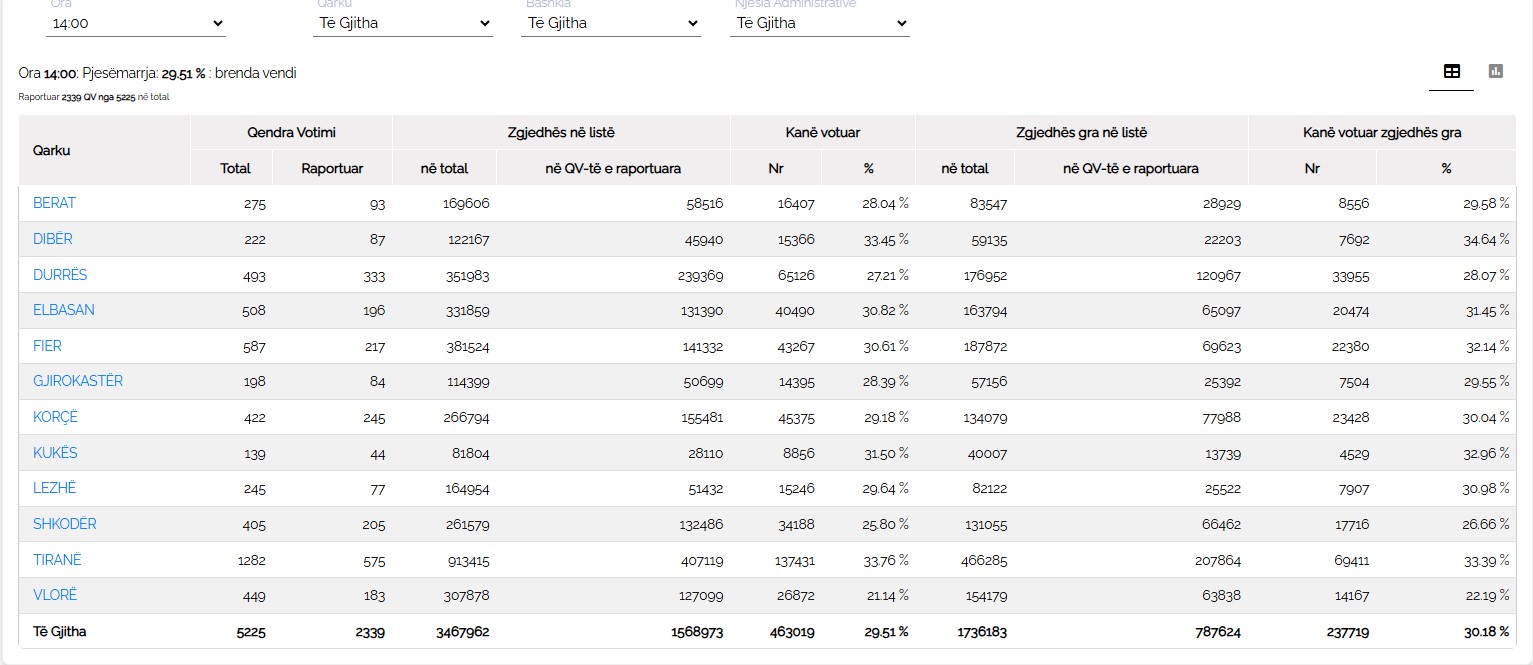Image resolution: width=1533 pixels, height=665 pixels.
Task: Open the BERAT county link
Action: pos(54,203)
